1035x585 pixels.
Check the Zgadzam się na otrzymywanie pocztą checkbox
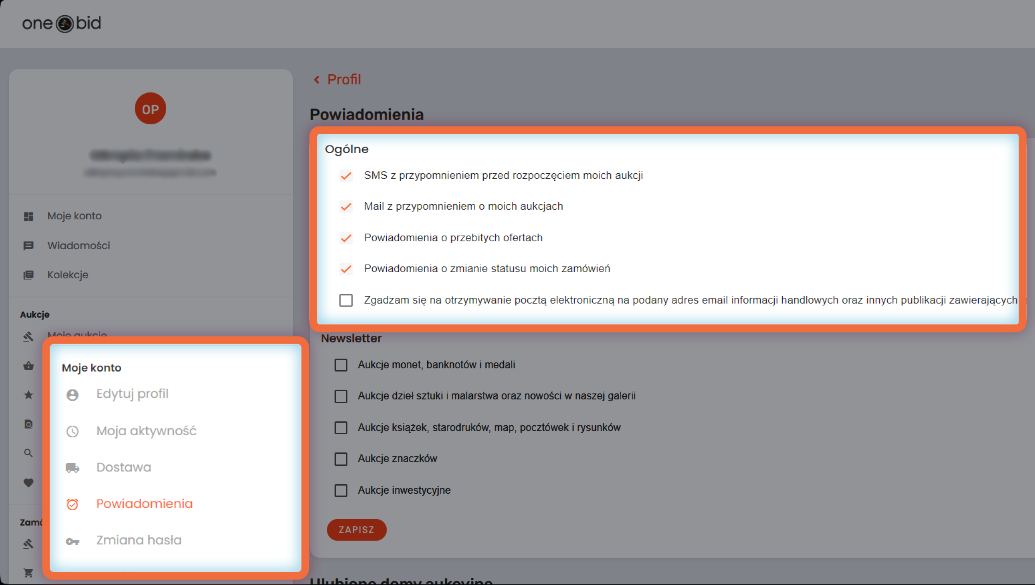[x=346, y=300]
